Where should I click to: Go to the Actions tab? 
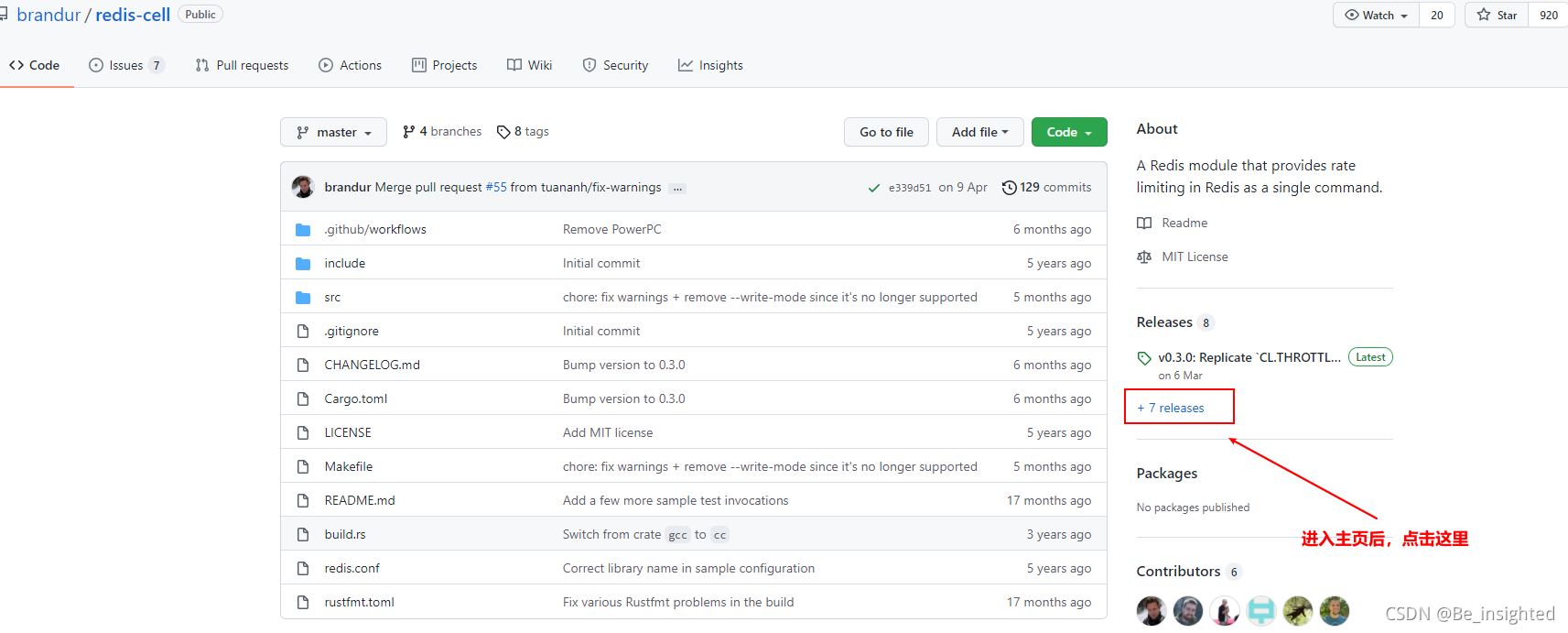click(350, 65)
